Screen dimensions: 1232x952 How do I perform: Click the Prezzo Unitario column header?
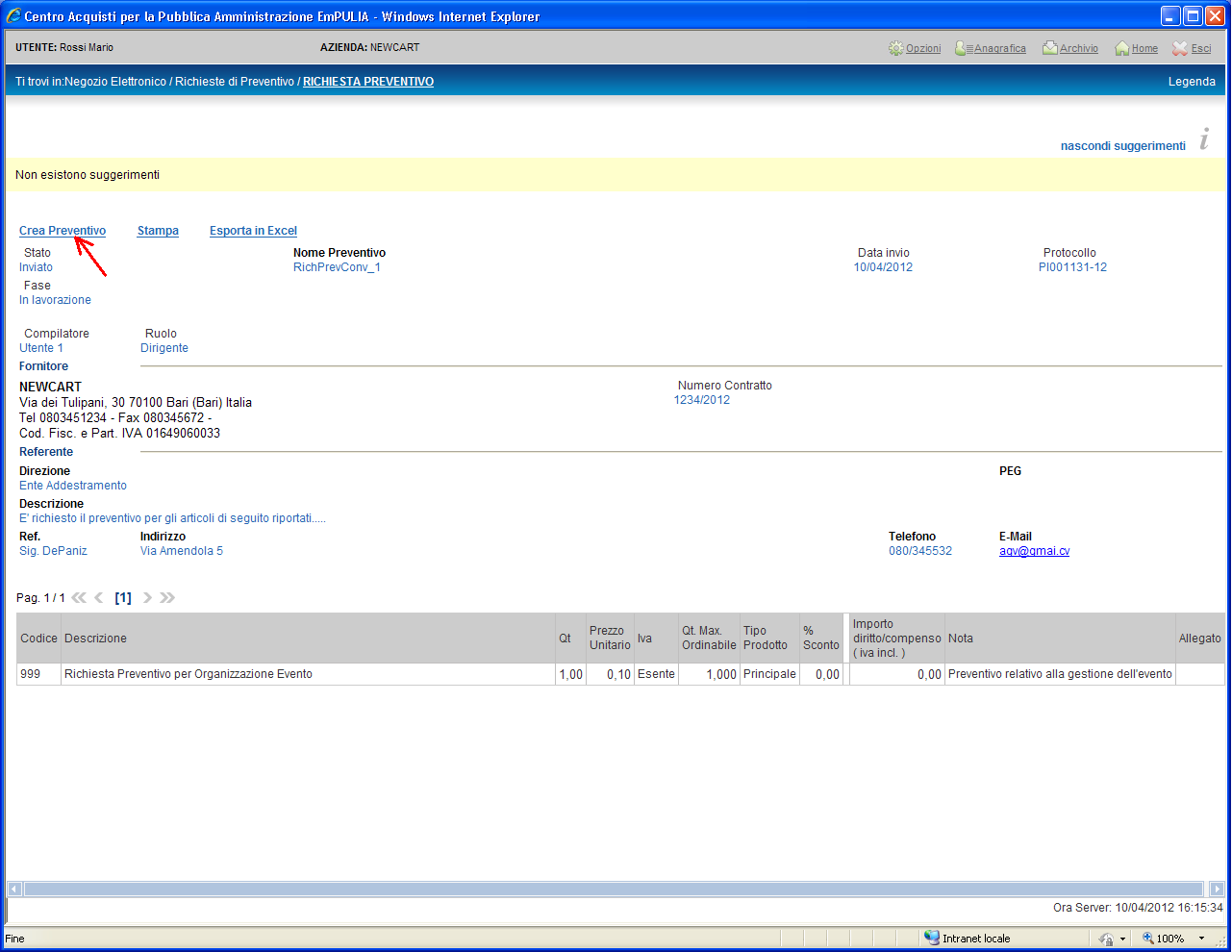pyautogui.click(x=610, y=639)
